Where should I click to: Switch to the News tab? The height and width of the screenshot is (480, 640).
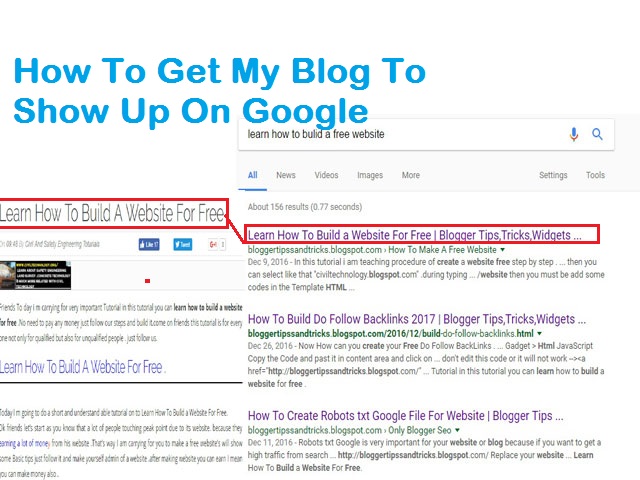(286, 175)
